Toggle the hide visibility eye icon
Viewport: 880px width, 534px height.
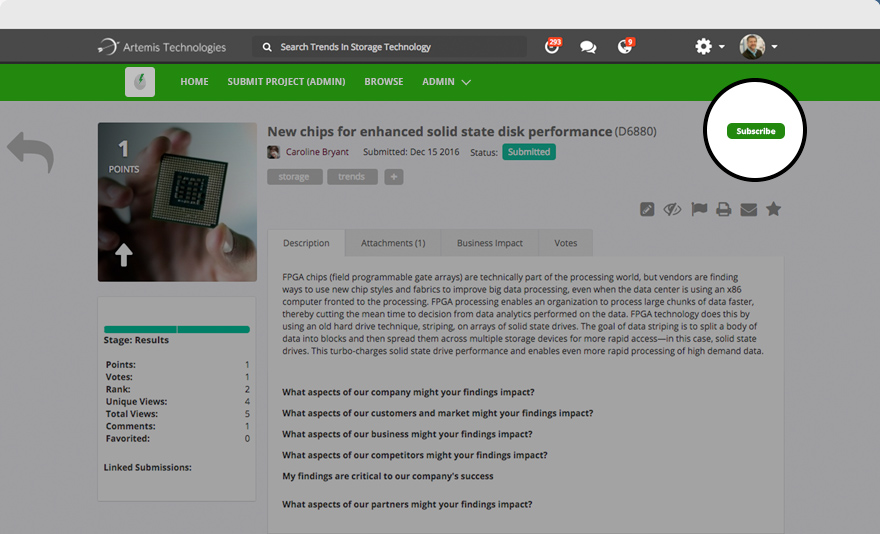click(672, 209)
